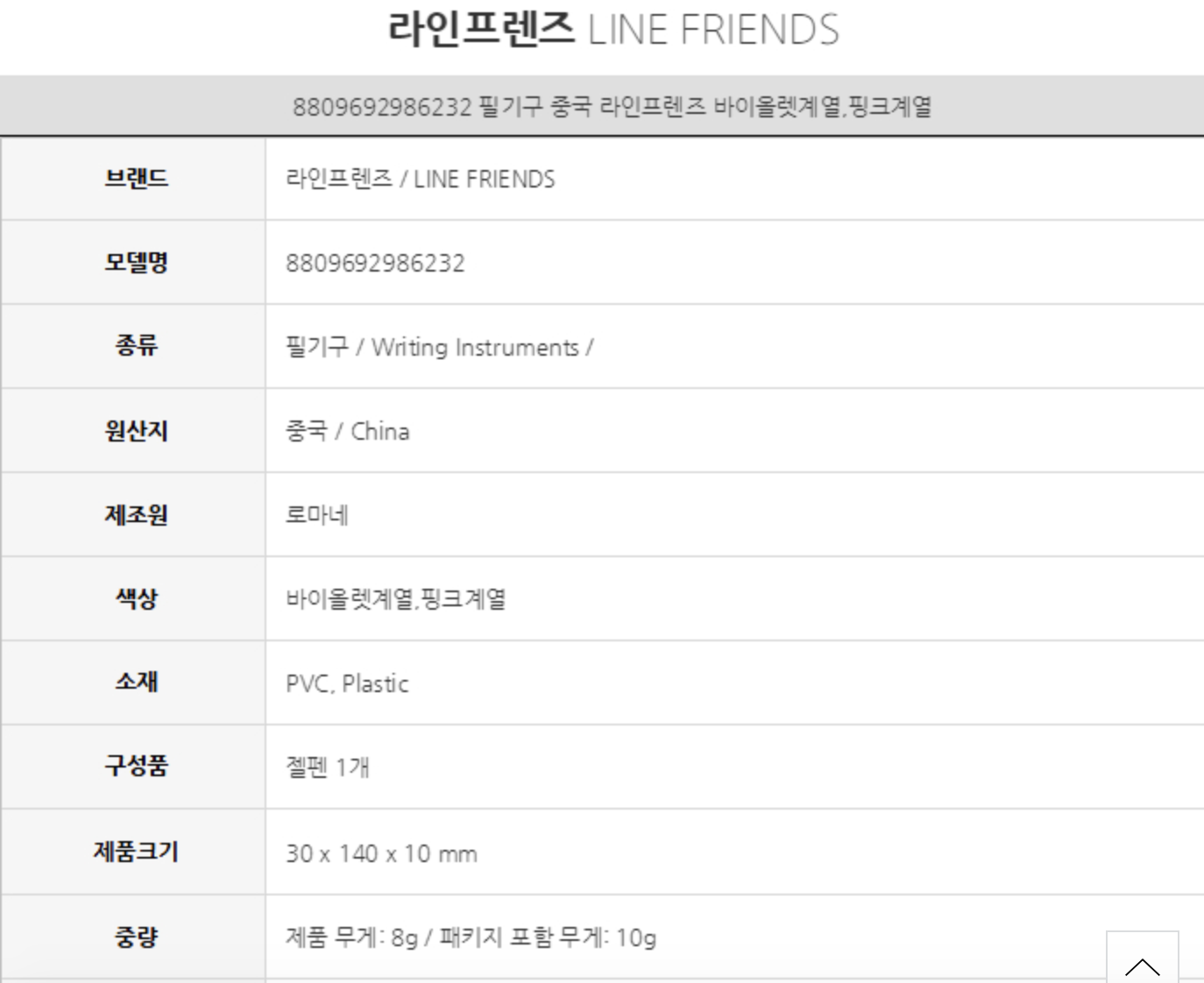Screen dimensions: 1204x983
Task: Click the 중국 / China origin value
Action: tap(347, 431)
